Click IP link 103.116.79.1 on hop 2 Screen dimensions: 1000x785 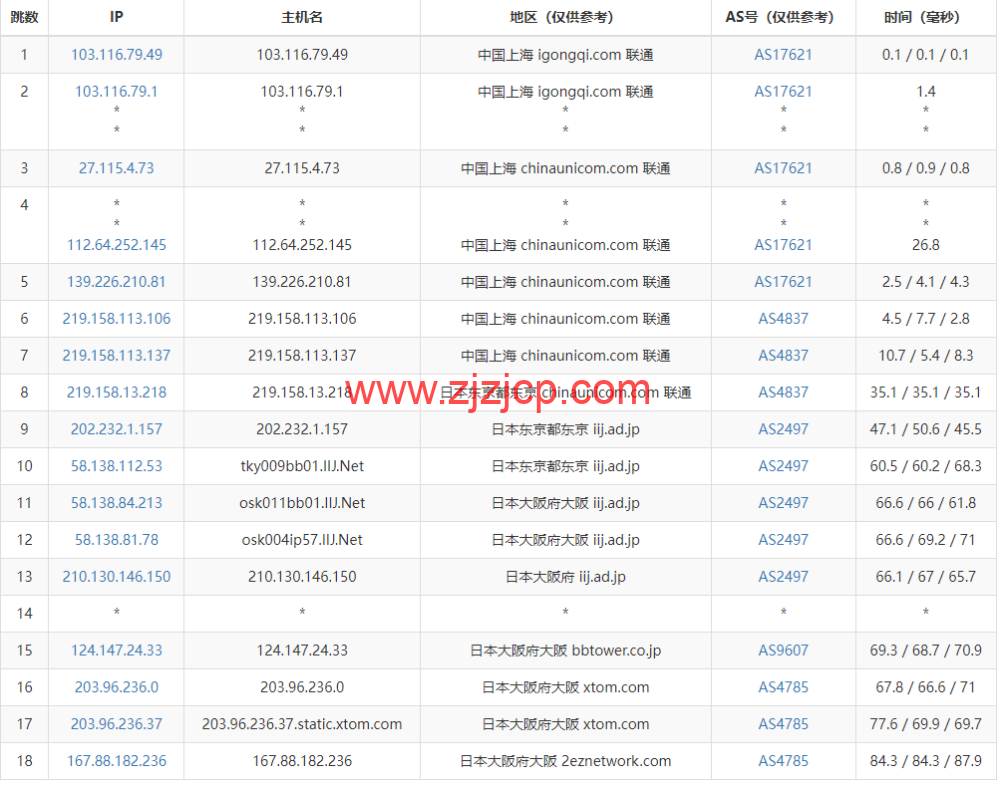(x=116, y=92)
